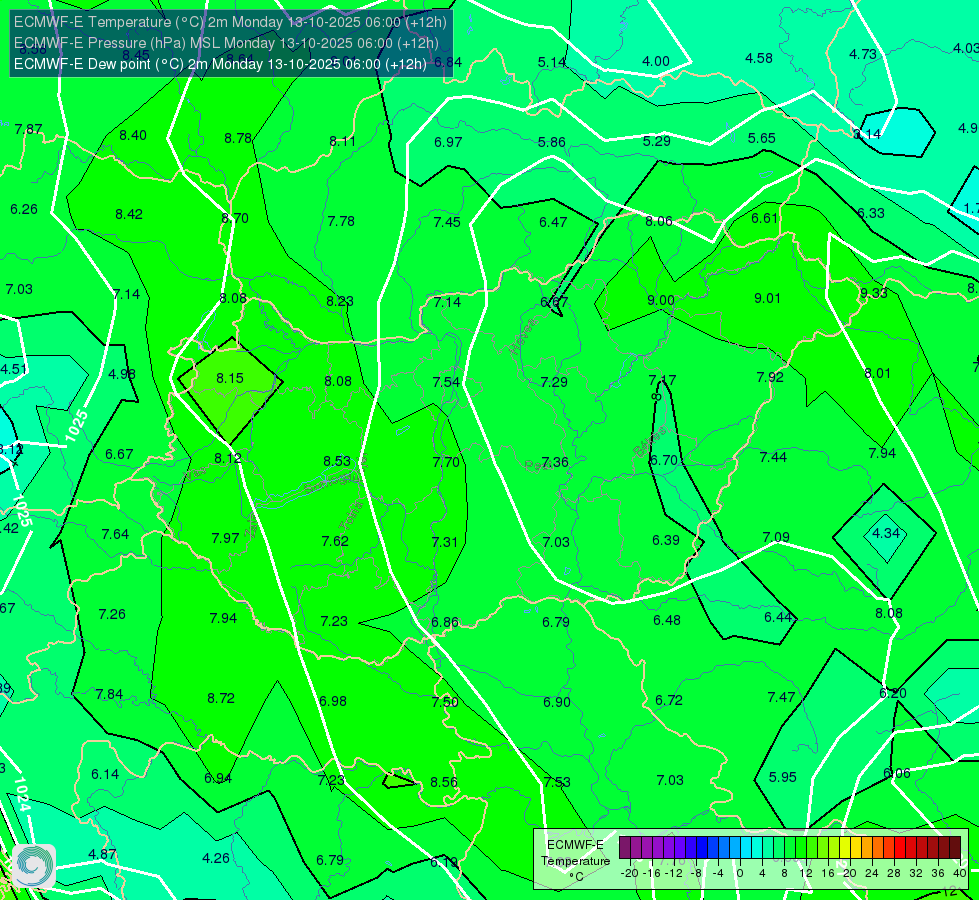Click the 4.00 temperature value

click(656, 62)
